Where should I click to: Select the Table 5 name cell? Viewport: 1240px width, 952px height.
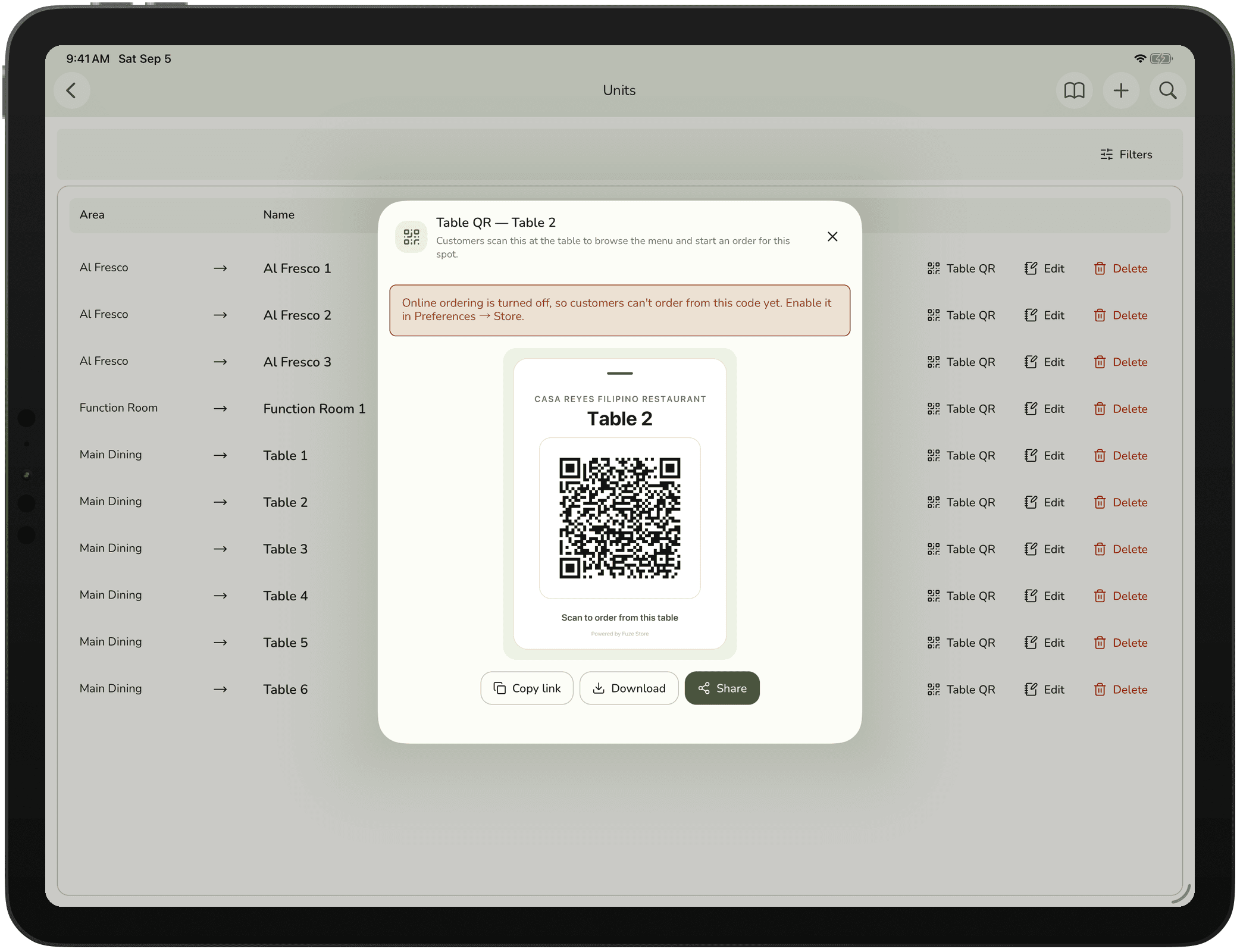click(286, 643)
